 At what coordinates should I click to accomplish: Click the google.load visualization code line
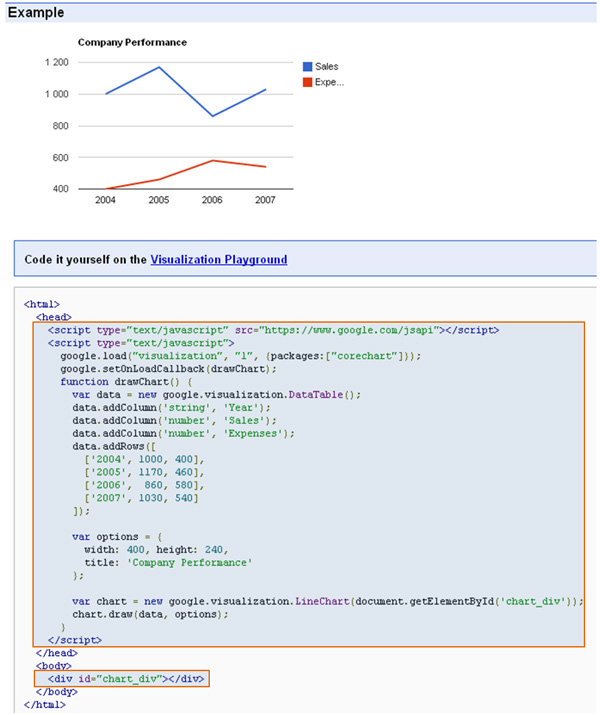[x=240, y=356]
